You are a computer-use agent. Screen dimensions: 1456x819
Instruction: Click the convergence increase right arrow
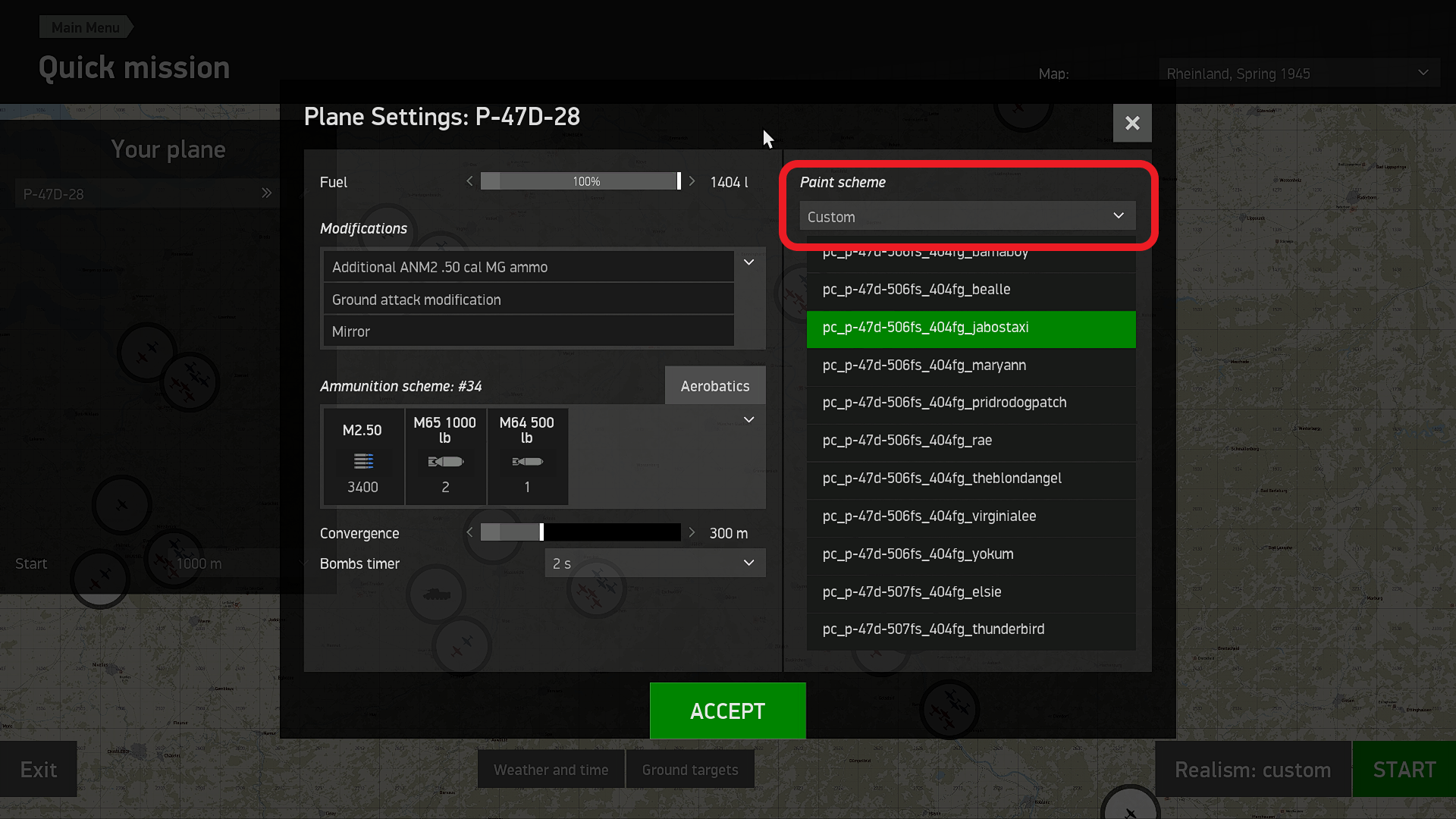pos(692,532)
